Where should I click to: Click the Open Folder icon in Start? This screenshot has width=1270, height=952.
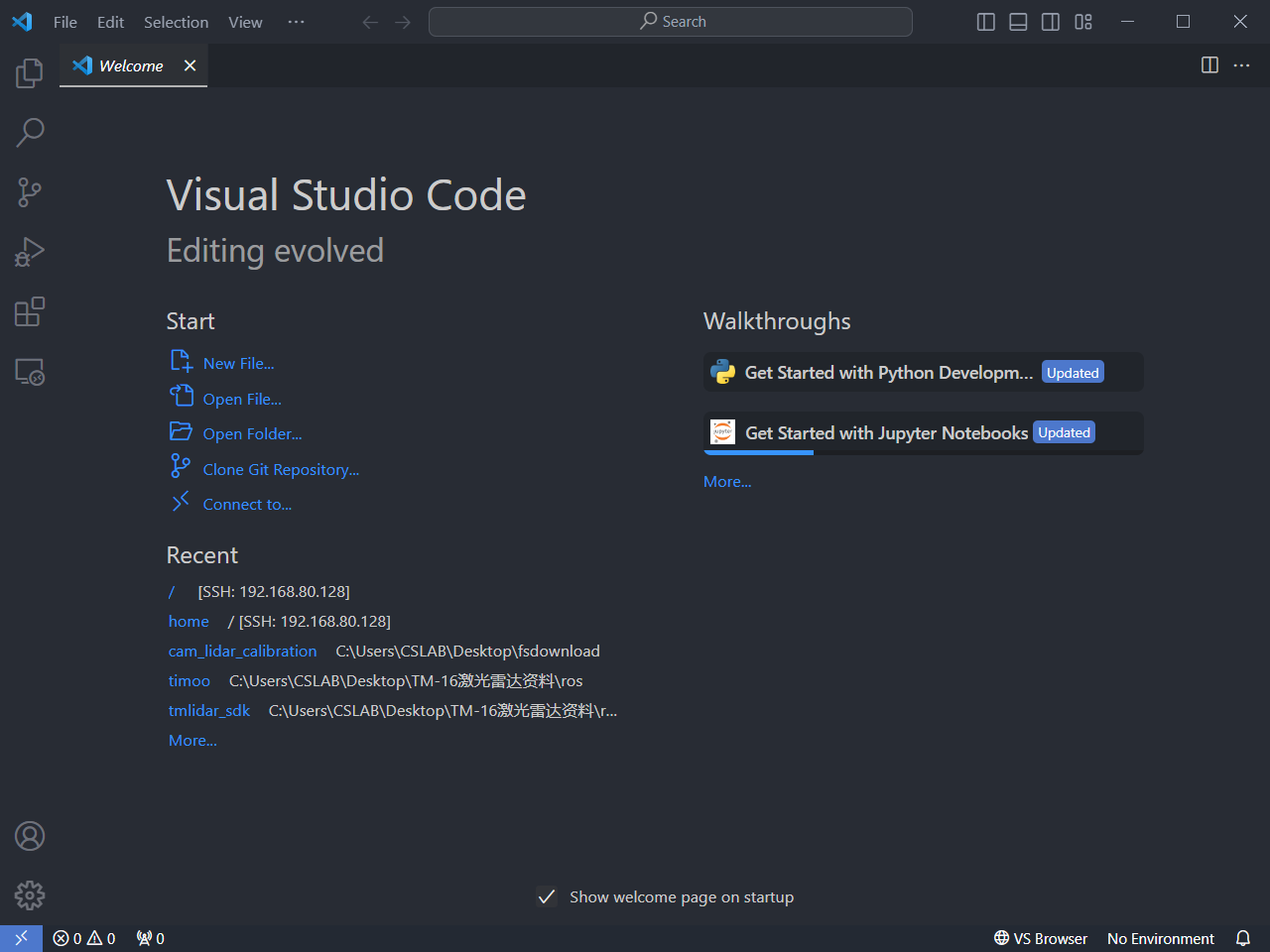[181, 431]
